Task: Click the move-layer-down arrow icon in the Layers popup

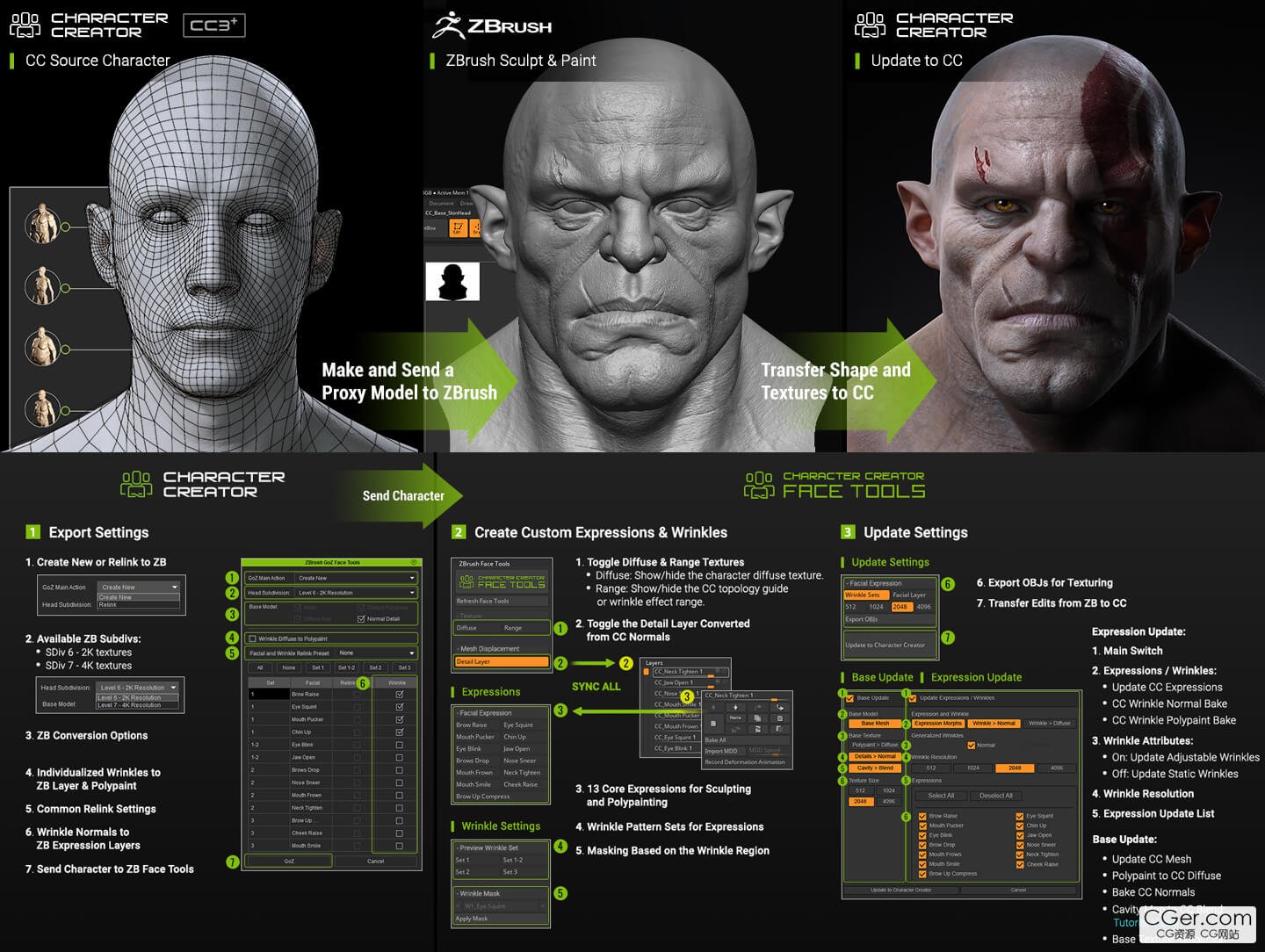Action: coord(735,707)
